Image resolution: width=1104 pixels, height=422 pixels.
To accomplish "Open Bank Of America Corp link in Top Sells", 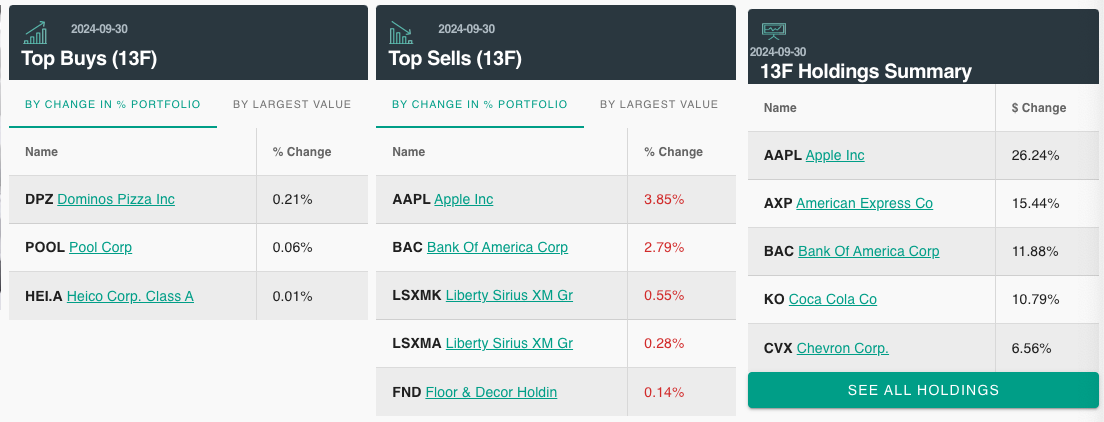I will tap(498, 247).
